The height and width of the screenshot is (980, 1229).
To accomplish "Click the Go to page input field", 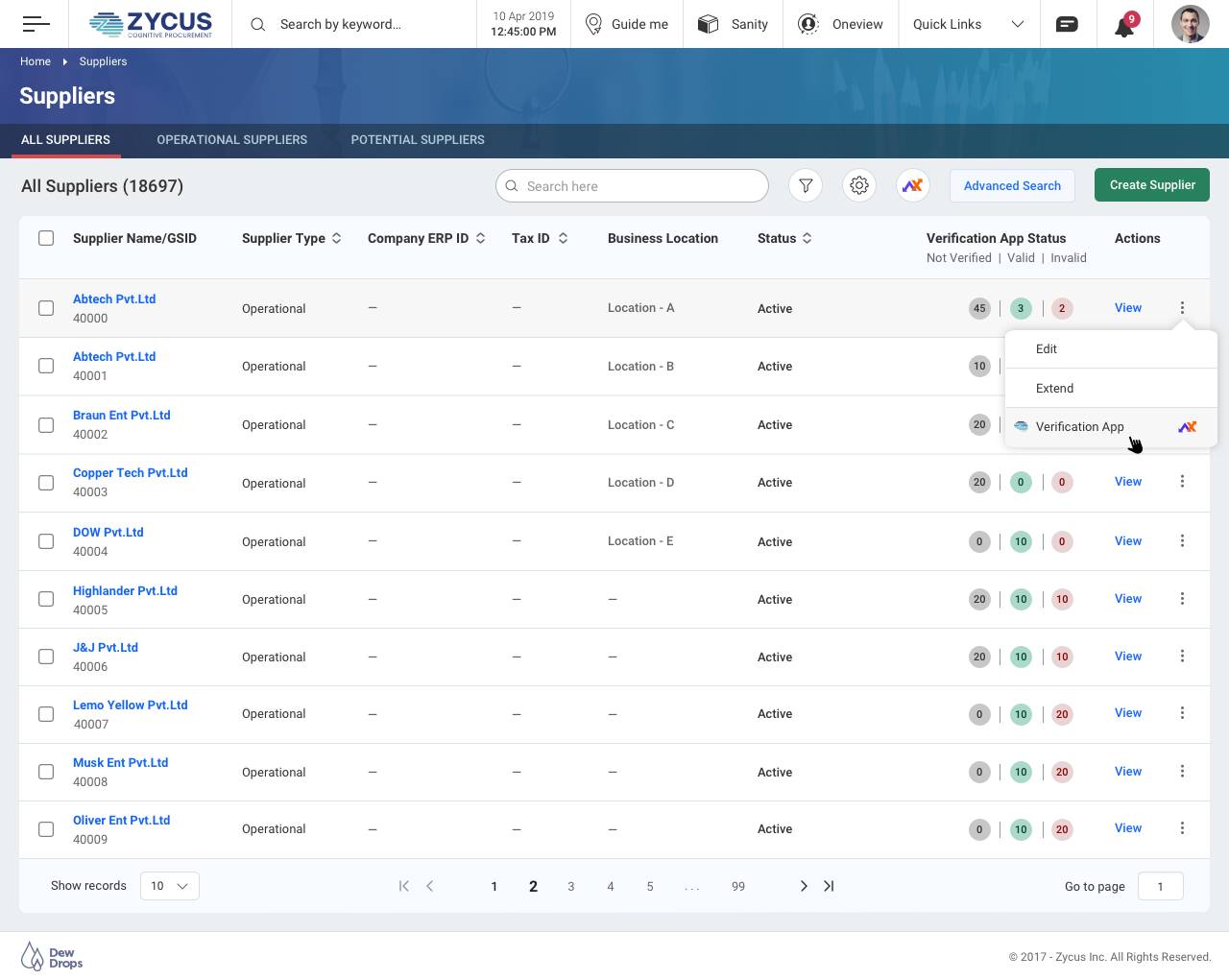I will tap(1160, 885).
